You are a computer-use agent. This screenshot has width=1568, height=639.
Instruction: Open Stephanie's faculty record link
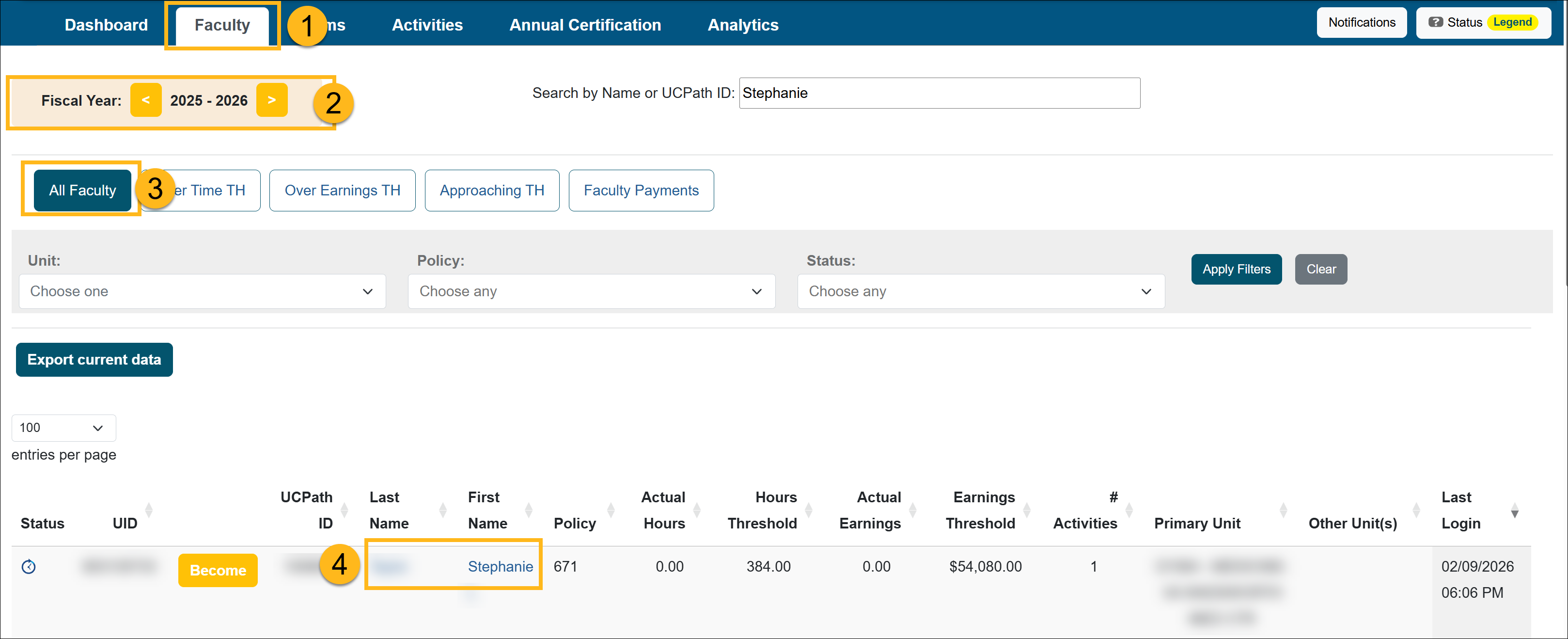coord(501,566)
